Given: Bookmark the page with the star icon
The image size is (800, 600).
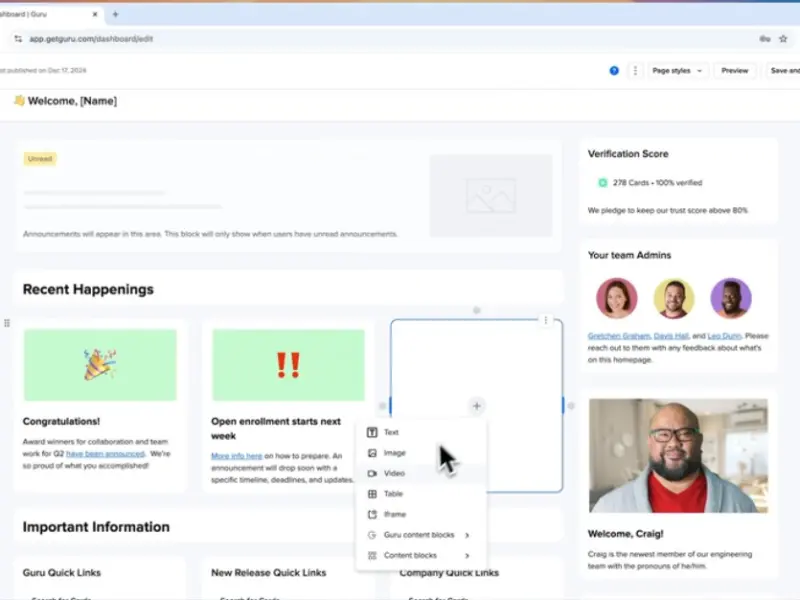Looking at the screenshot, I should click(783, 39).
